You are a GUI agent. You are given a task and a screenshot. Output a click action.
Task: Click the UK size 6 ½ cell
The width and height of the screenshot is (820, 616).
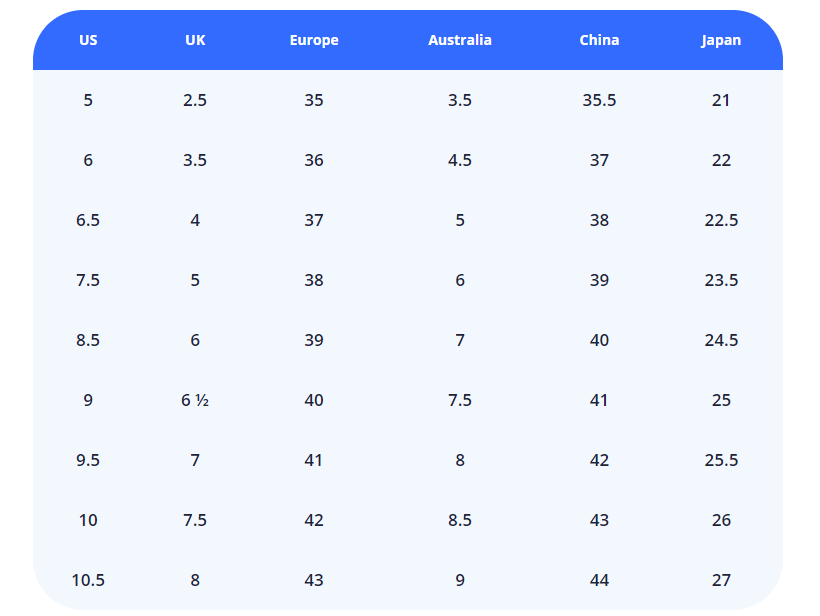tap(195, 400)
